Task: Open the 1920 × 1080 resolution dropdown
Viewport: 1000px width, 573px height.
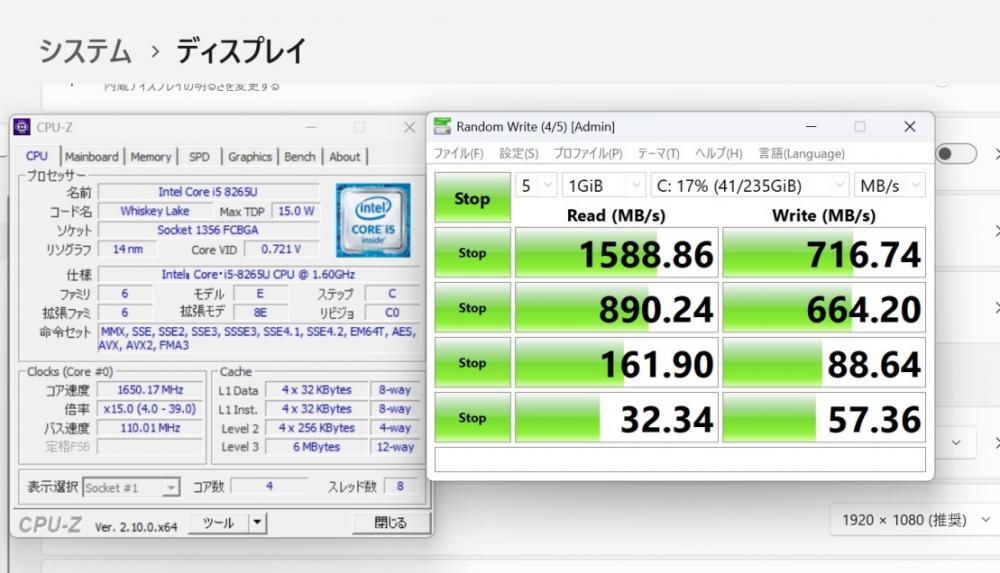Action: pos(915,520)
